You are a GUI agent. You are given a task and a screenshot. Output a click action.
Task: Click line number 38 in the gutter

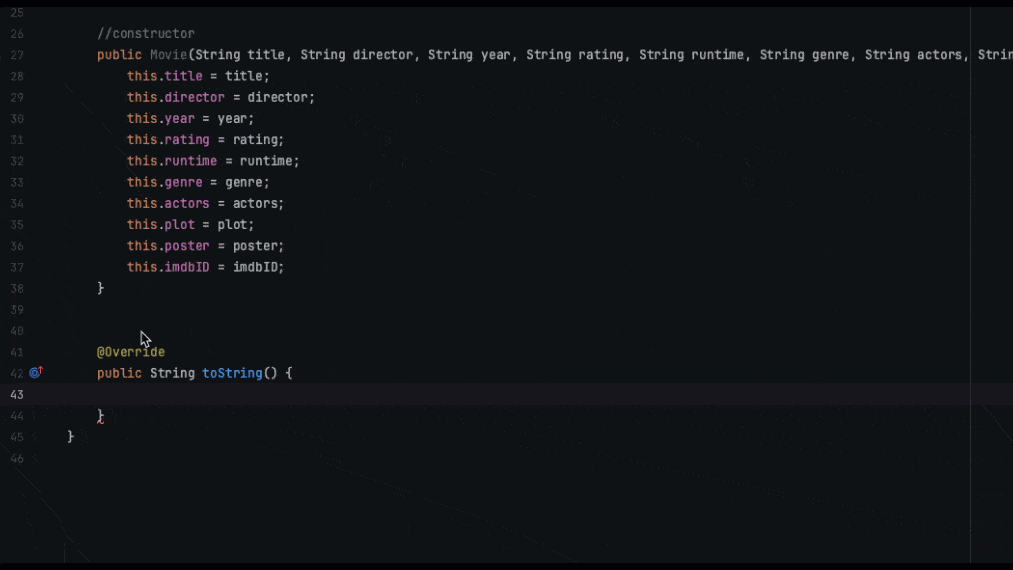click(x=17, y=289)
